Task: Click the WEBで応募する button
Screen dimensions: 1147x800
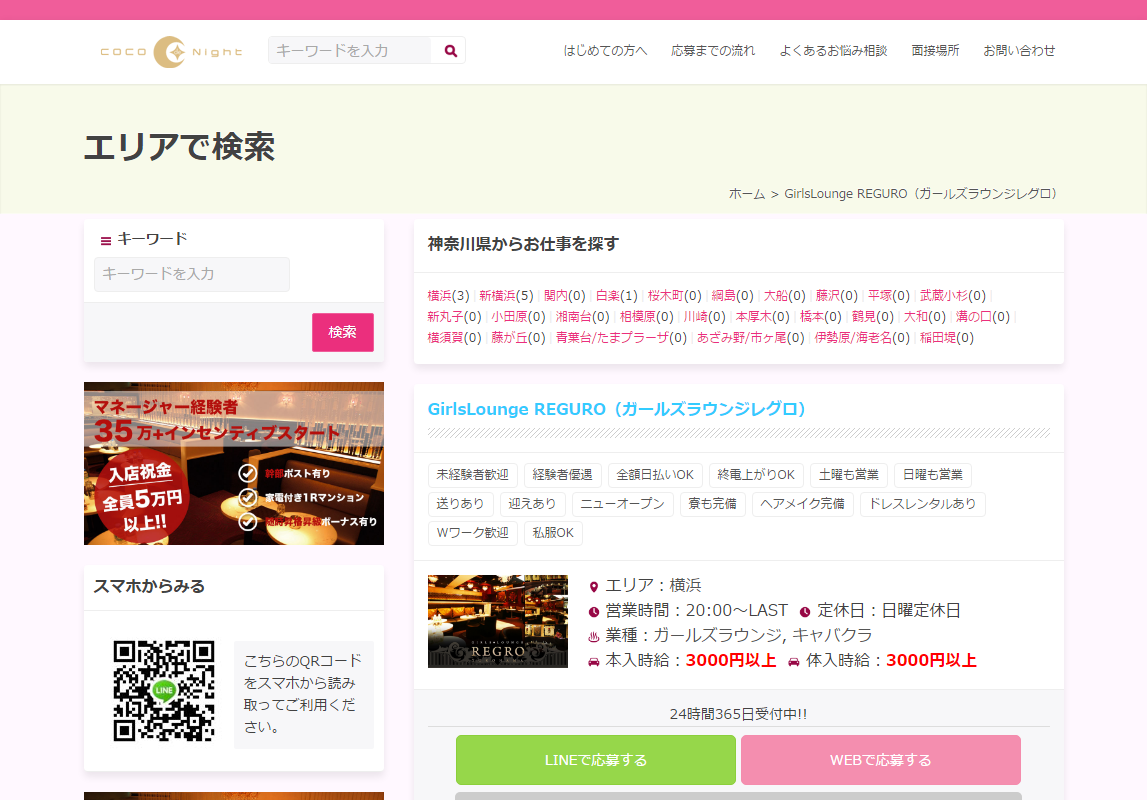Action: click(881, 760)
